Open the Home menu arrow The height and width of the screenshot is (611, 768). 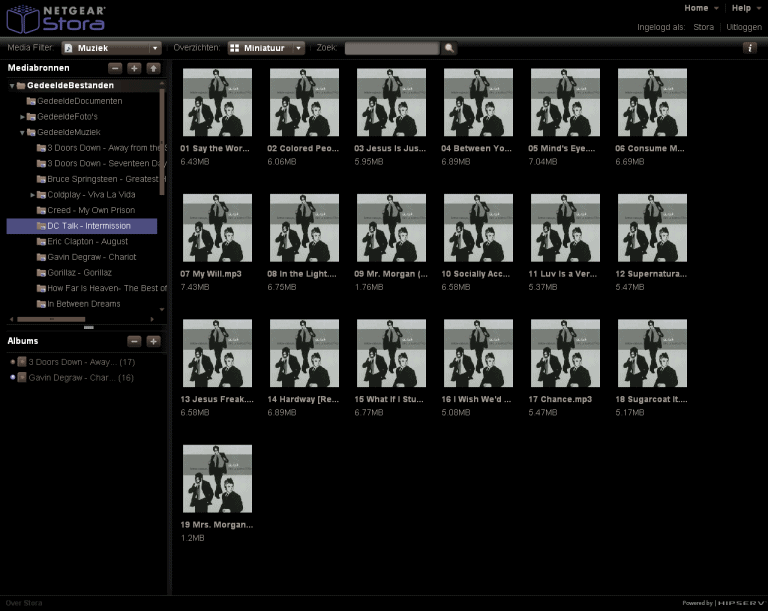coord(717,8)
